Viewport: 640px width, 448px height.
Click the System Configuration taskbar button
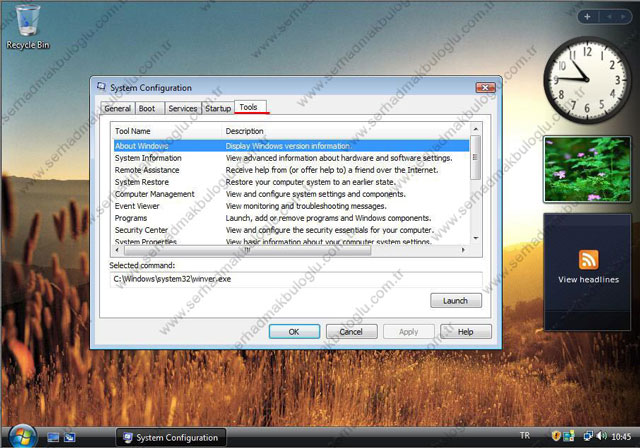(171, 437)
